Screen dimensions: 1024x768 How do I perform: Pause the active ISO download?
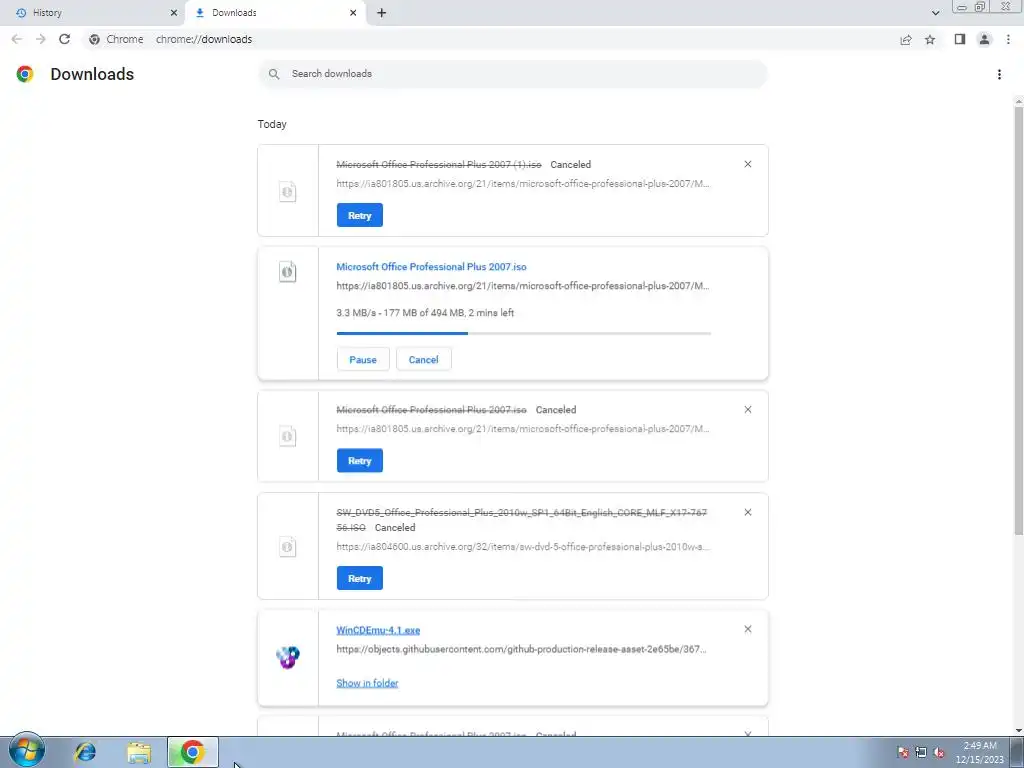click(363, 359)
